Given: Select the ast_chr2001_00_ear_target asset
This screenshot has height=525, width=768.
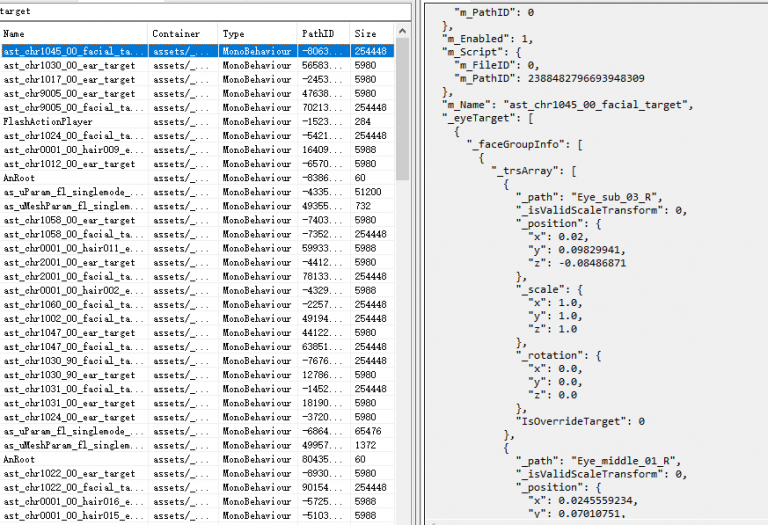Looking at the screenshot, I should coord(69,262).
